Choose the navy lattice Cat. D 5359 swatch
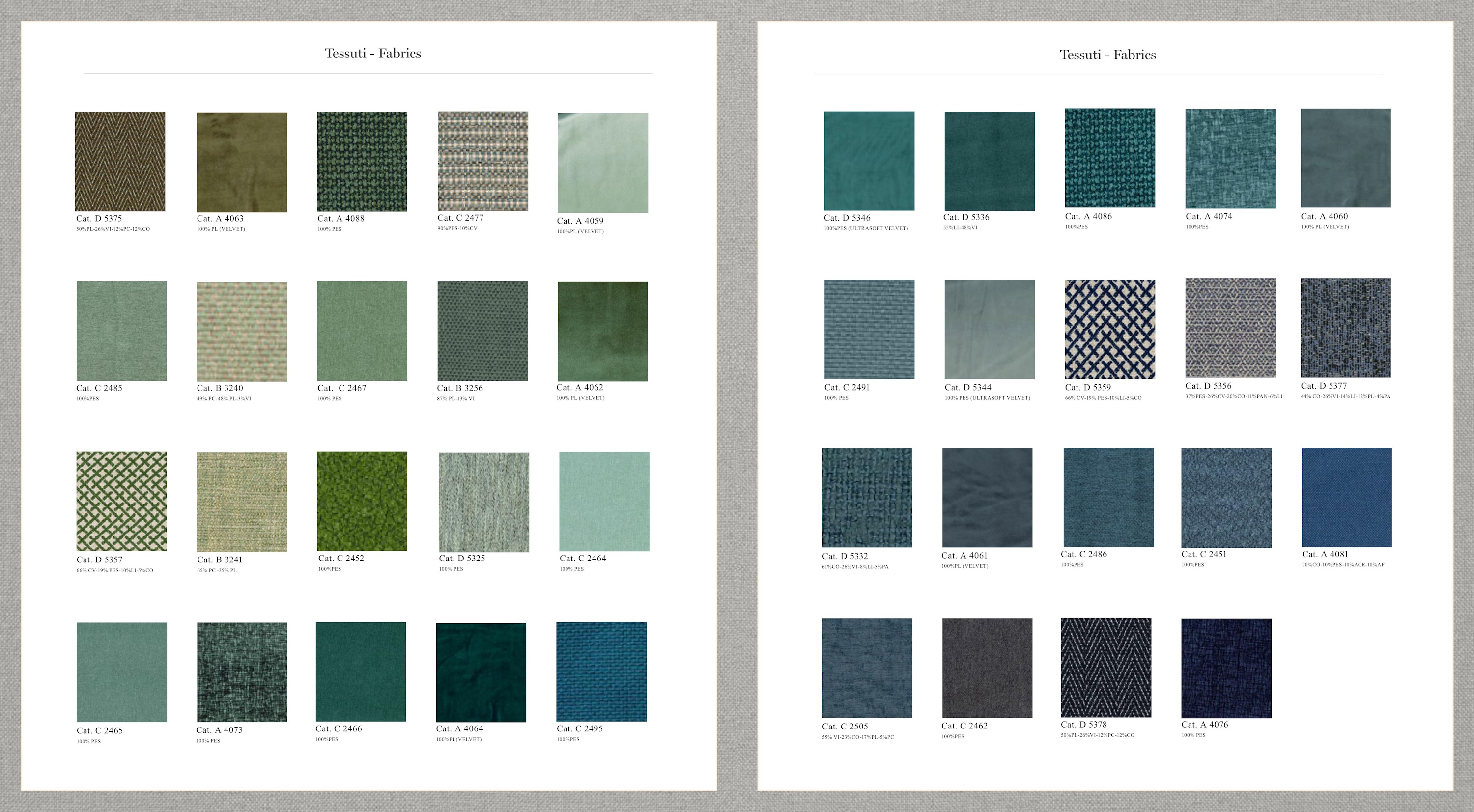Viewport: 1474px width, 812px height. 1109,329
